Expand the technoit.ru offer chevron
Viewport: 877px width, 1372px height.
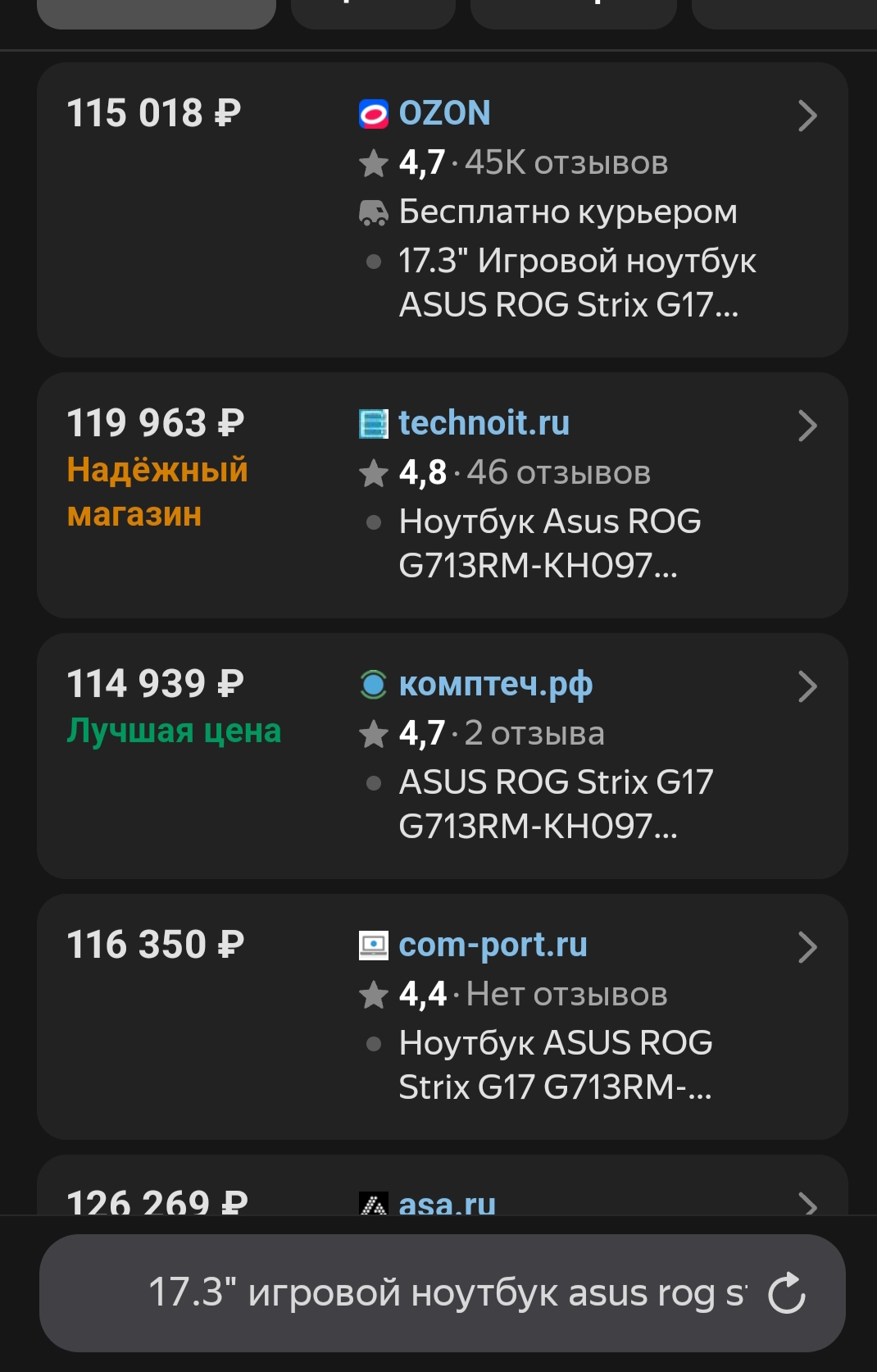tap(807, 426)
